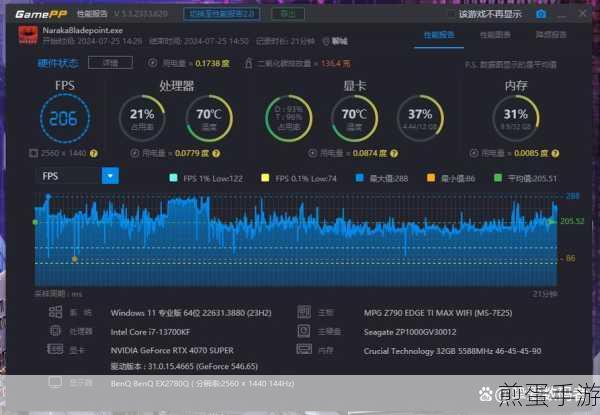
Task: Click the GPU temperature 70°C gauge
Action: 354,118
